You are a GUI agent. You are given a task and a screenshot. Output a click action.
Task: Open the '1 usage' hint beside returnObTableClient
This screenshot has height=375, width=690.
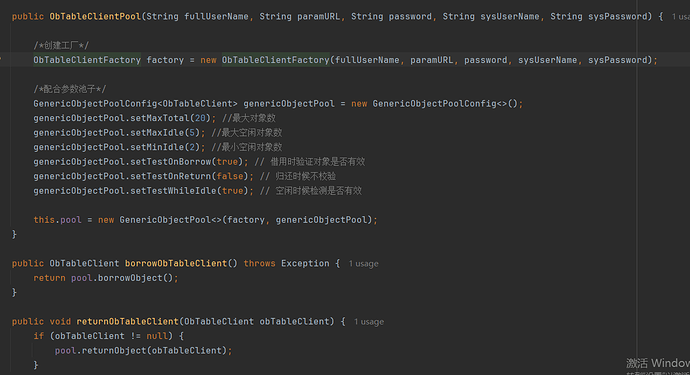pyautogui.click(x=369, y=322)
